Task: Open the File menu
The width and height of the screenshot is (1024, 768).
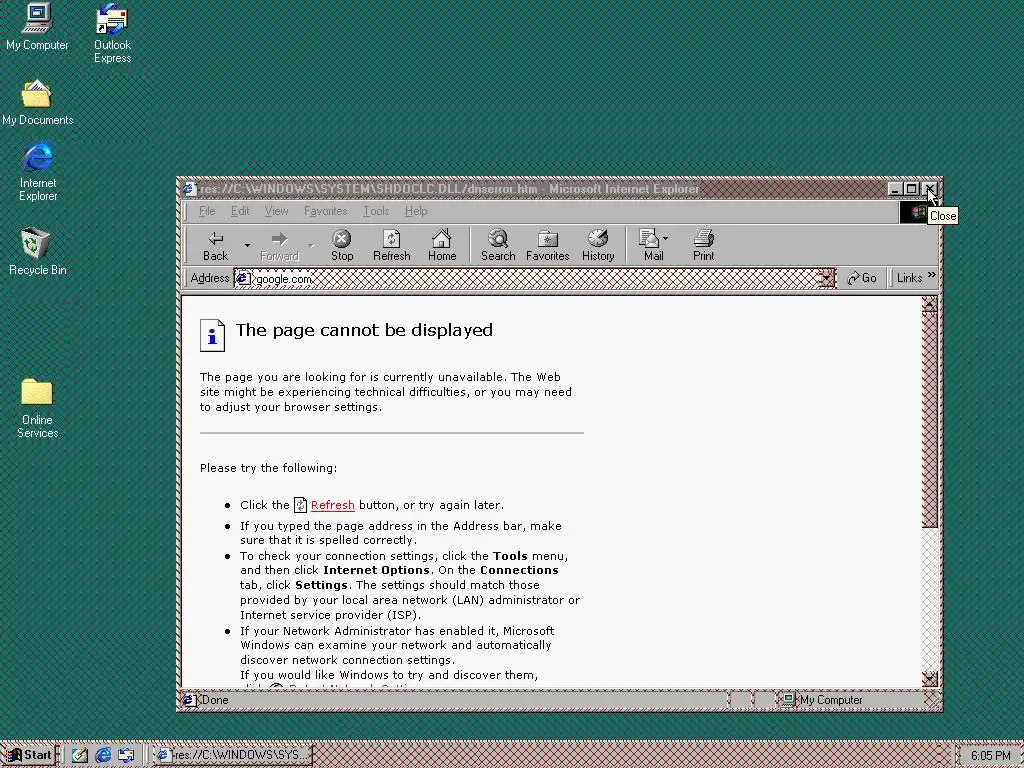Action: click(207, 211)
